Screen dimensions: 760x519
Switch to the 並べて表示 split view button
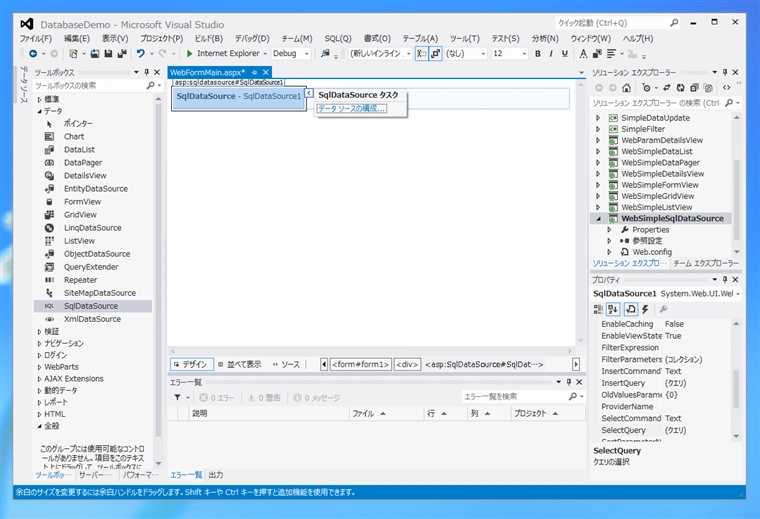pyautogui.click(x=239, y=364)
